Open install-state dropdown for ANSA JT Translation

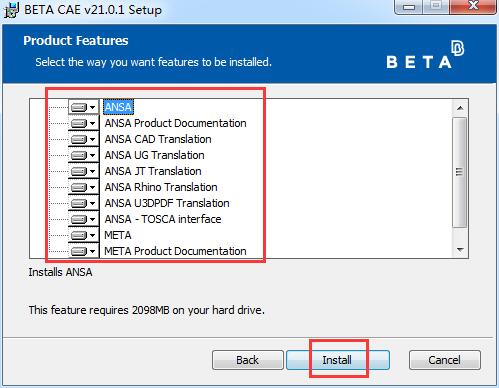[83, 171]
